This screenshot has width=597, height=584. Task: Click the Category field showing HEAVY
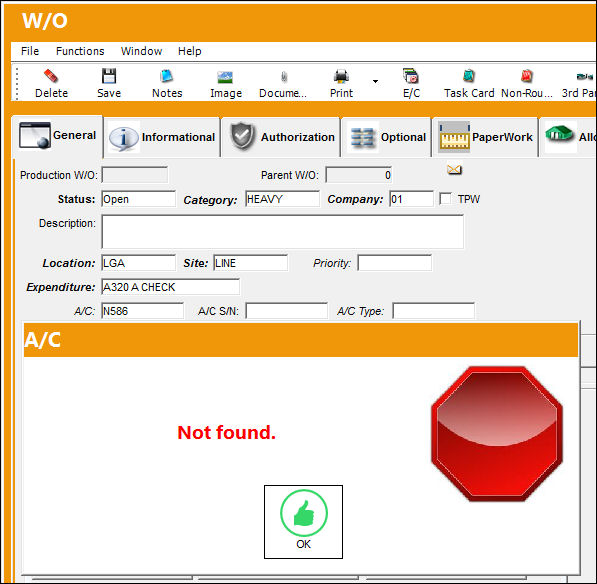pos(282,199)
